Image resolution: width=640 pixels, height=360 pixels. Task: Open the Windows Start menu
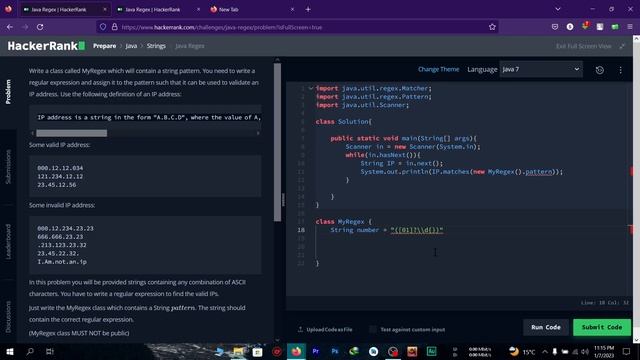[x=10, y=351]
